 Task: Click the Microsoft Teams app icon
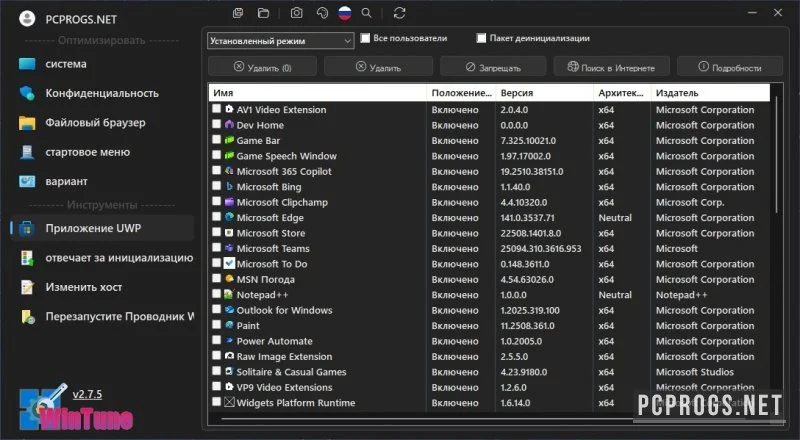pyautogui.click(x=229, y=248)
